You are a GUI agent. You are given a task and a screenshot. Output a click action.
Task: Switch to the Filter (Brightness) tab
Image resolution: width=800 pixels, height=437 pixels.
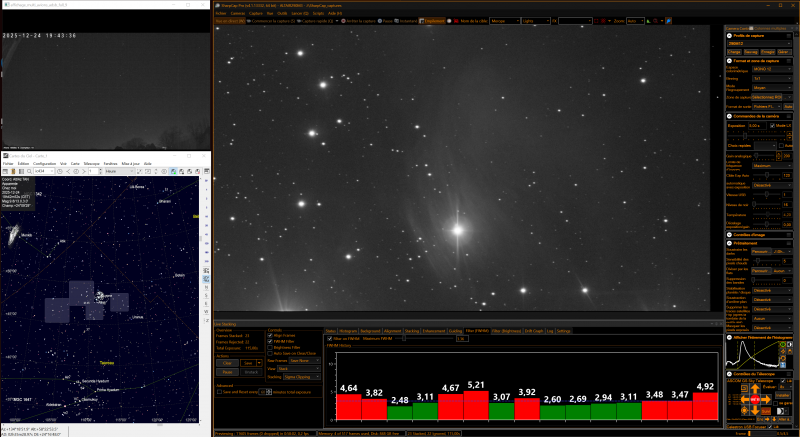pos(507,331)
